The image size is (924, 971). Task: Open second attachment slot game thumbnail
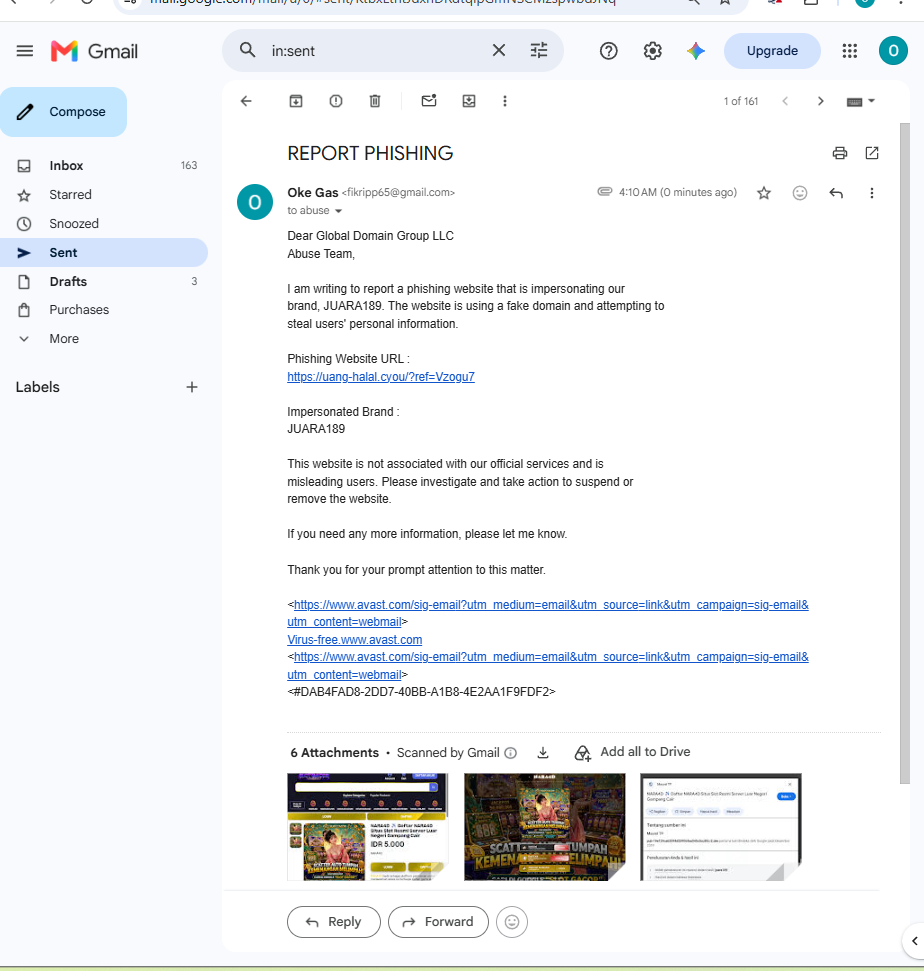544,827
